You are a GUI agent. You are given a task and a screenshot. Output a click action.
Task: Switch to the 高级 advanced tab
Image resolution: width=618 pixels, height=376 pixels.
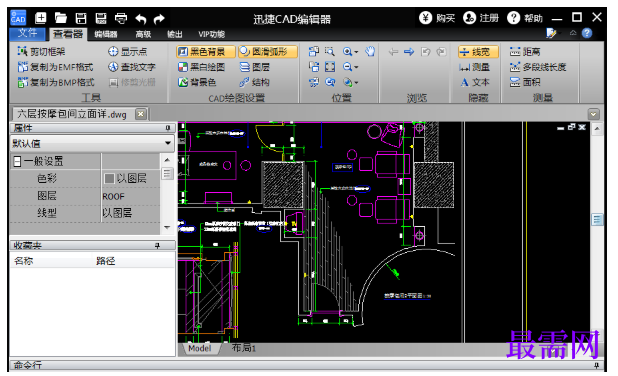click(x=143, y=34)
